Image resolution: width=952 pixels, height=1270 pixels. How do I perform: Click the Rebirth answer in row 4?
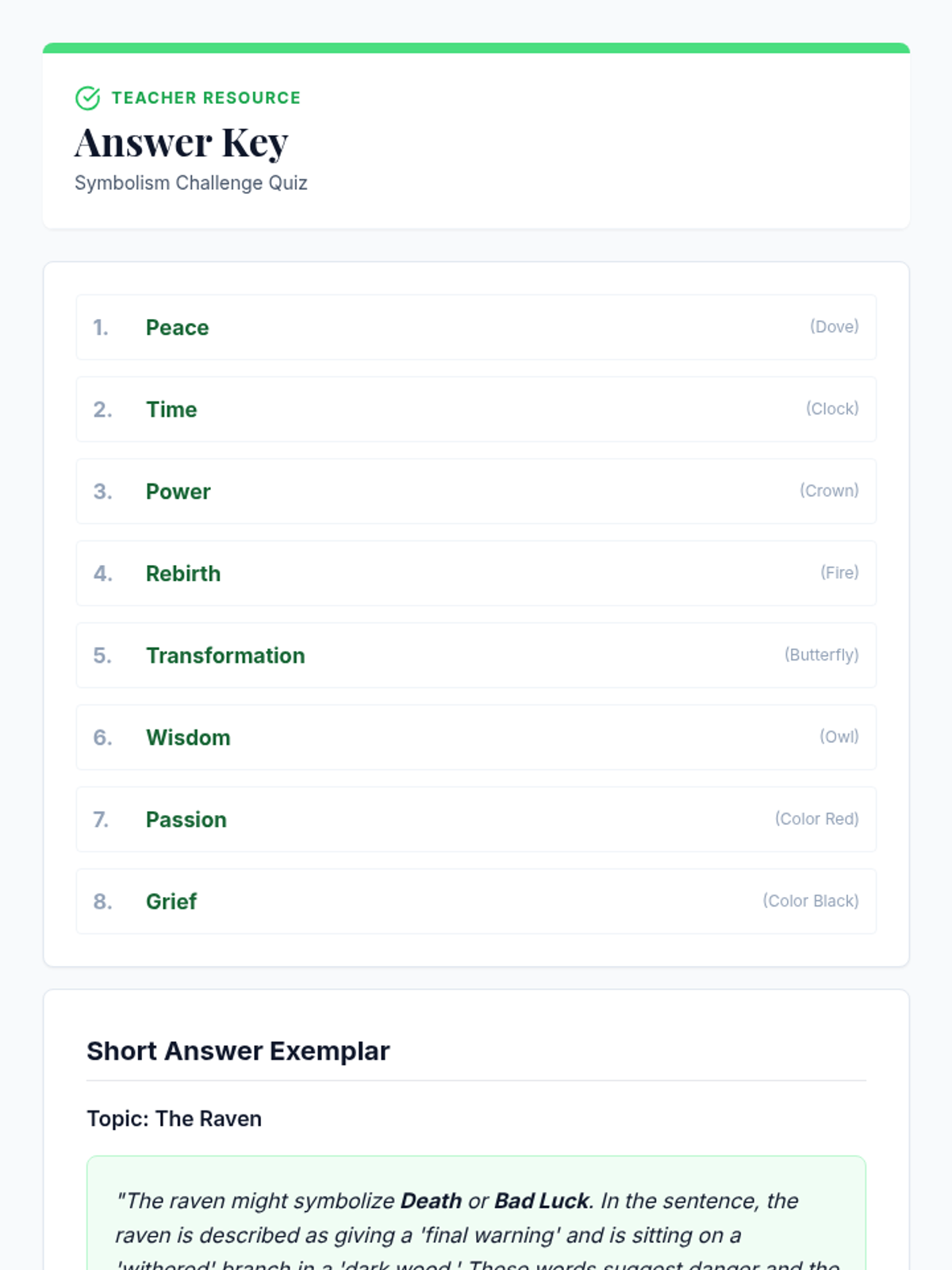(x=183, y=573)
